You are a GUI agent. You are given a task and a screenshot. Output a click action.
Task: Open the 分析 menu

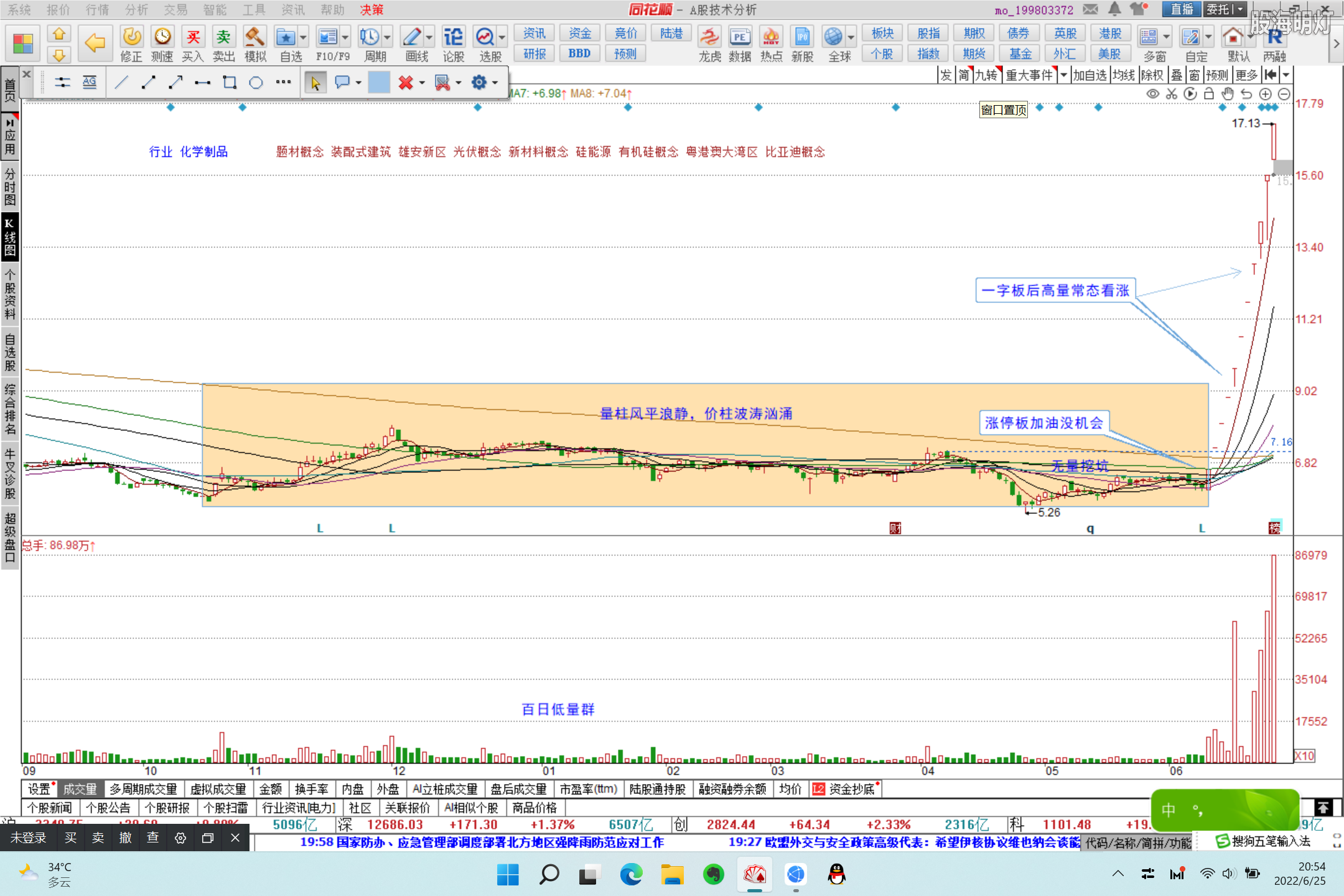point(136,9)
